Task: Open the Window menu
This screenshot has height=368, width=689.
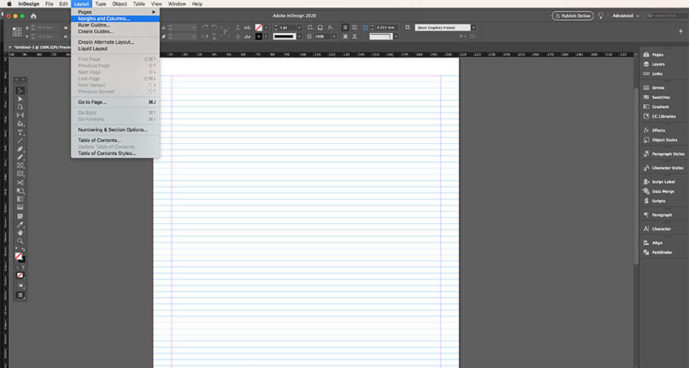Action: point(177,4)
